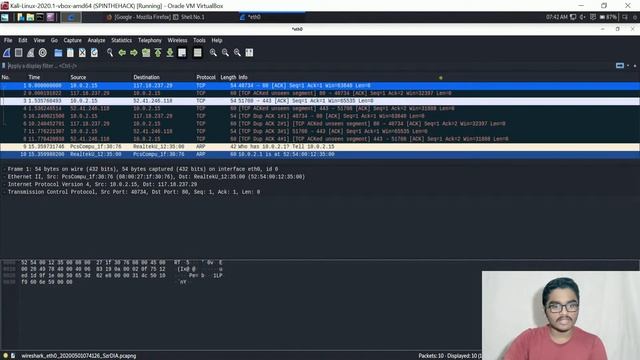
Task: Open the View menu
Action: [39, 40]
